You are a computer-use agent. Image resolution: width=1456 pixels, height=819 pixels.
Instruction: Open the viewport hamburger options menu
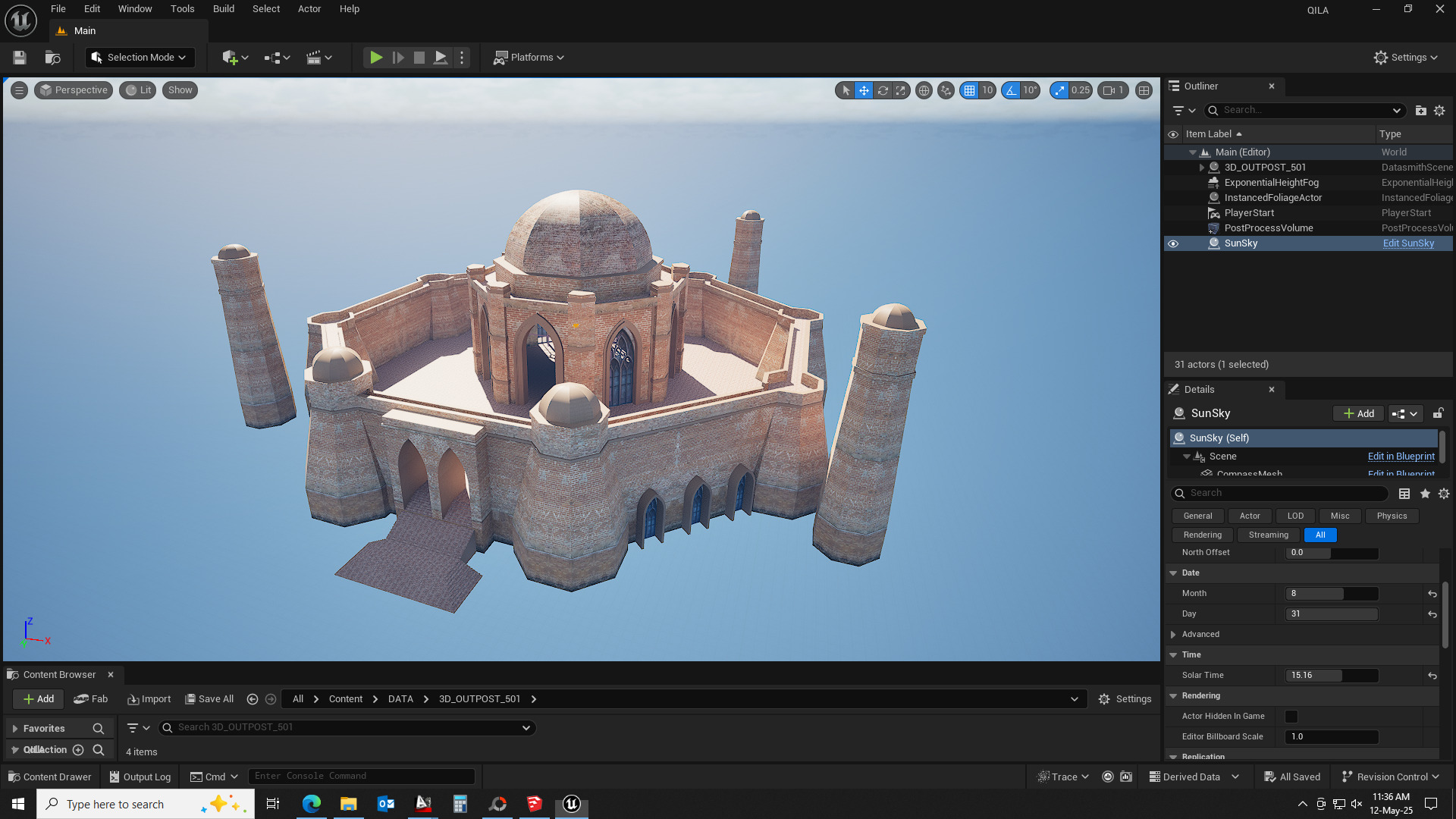tap(20, 90)
